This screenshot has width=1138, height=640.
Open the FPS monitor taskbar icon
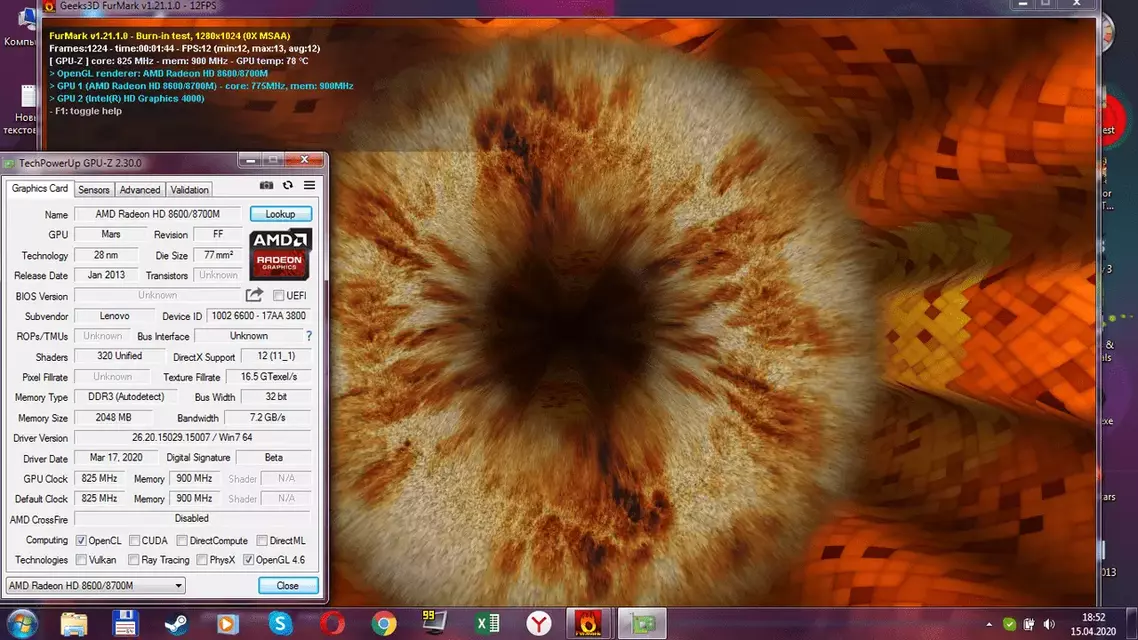(435, 623)
